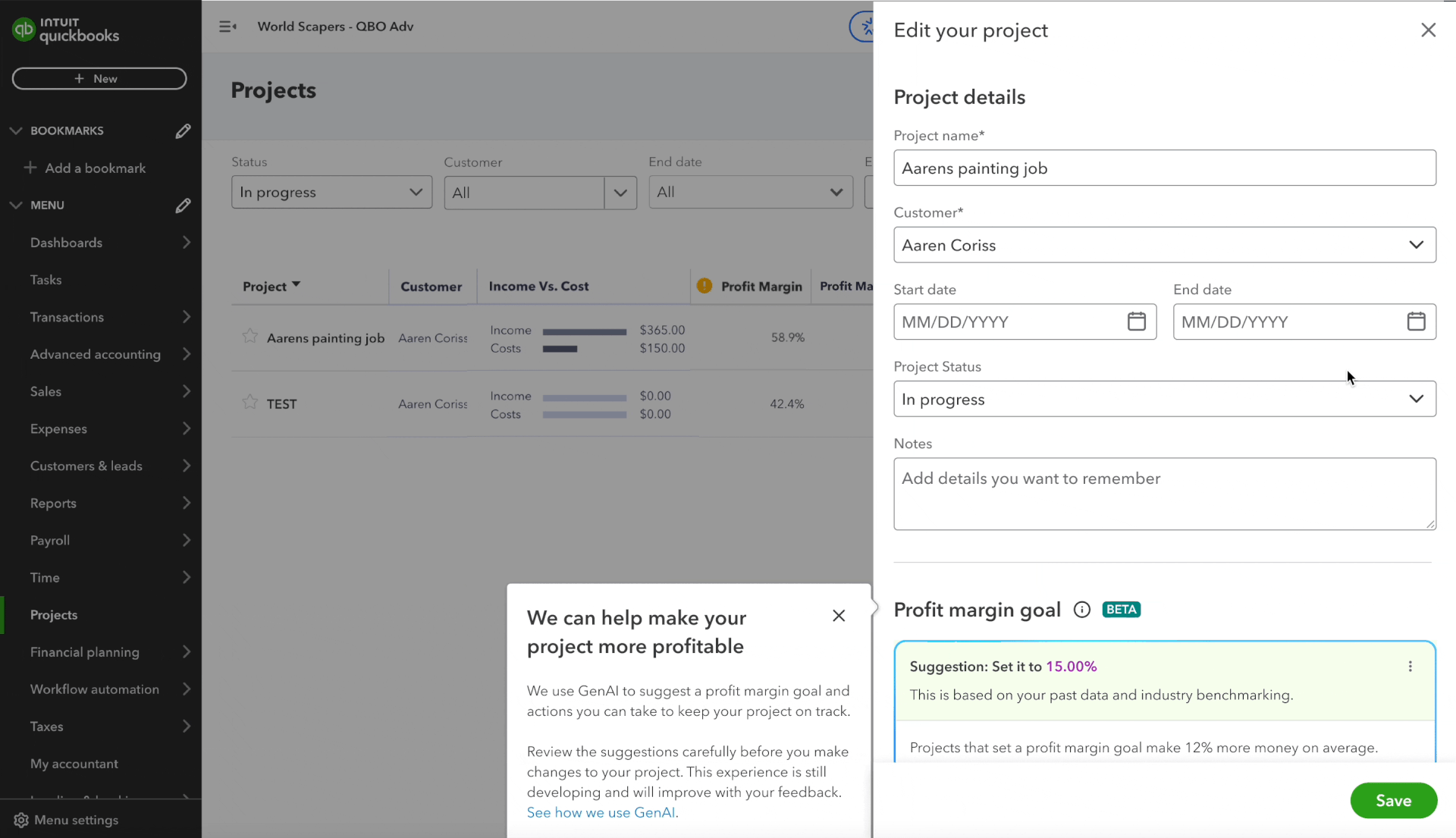Viewport: 1456px width, 838px height.
Task: Open Workflow automation in the sidebar
Action: [95, 689]
